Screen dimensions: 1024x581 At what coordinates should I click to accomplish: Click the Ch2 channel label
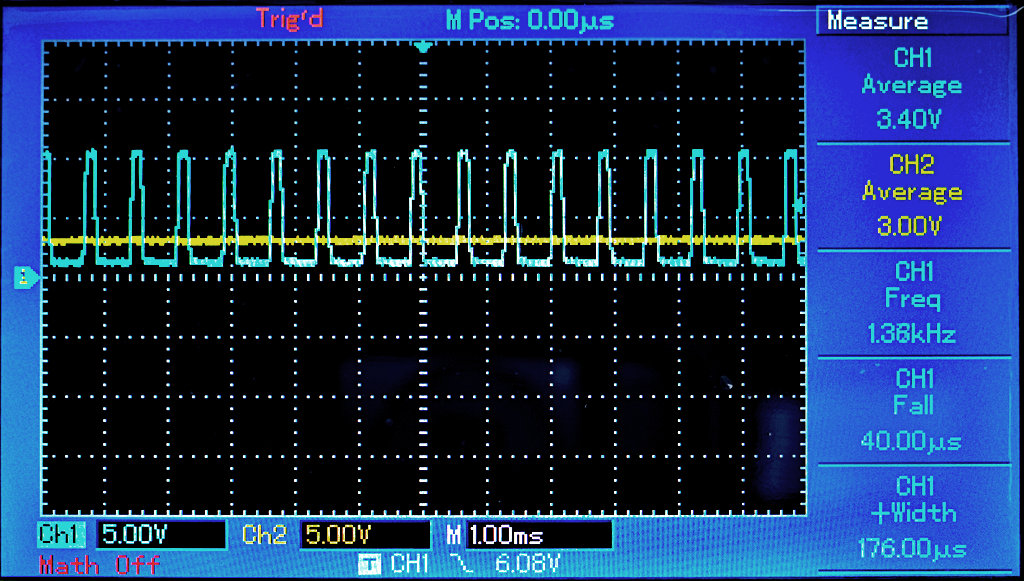(x=264, y=535)
